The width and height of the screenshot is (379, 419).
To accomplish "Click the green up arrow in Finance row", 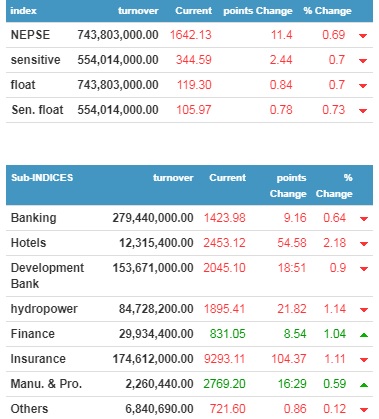I will 364,335.
